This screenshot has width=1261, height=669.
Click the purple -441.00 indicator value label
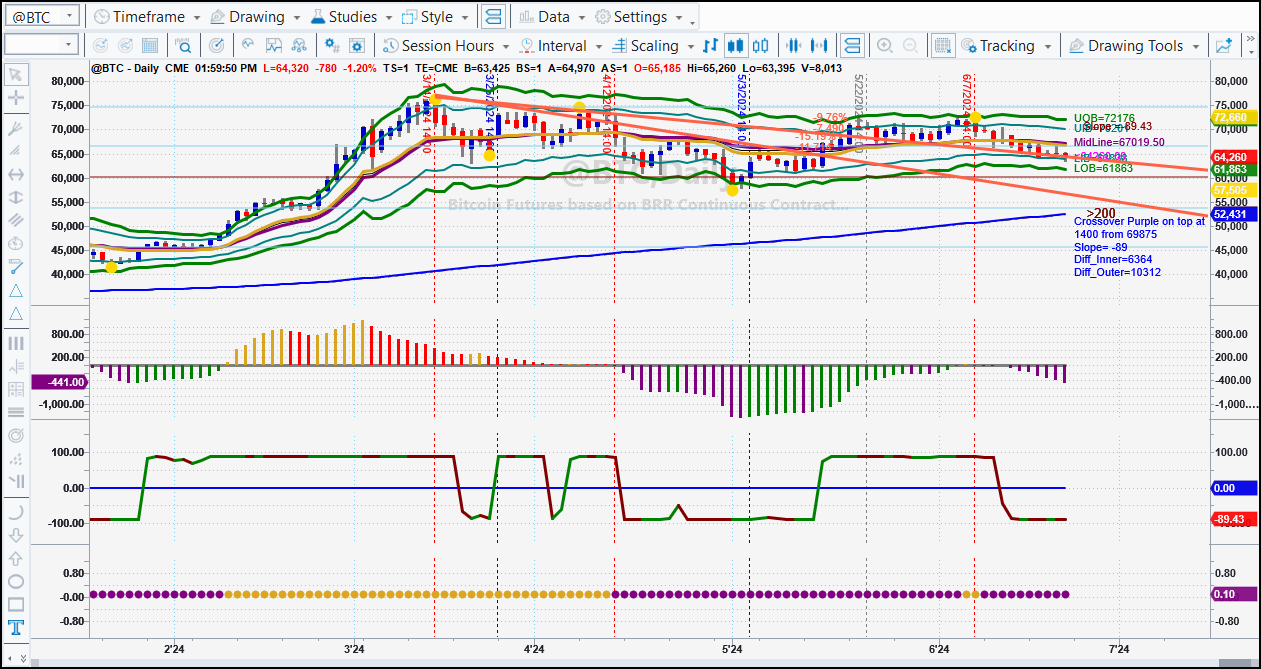pyautogui.click(x=60, y=381)
